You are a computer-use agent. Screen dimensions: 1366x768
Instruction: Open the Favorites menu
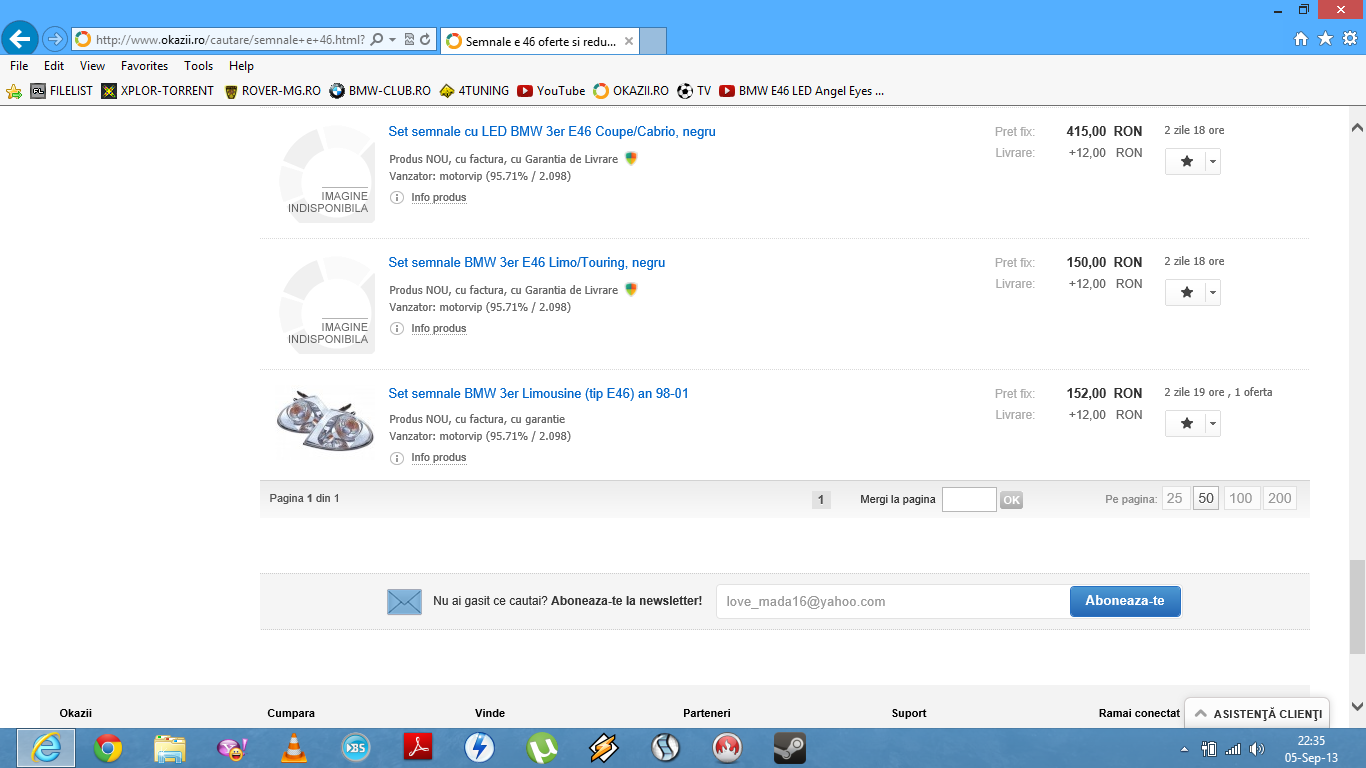click(x=145, y=66)
